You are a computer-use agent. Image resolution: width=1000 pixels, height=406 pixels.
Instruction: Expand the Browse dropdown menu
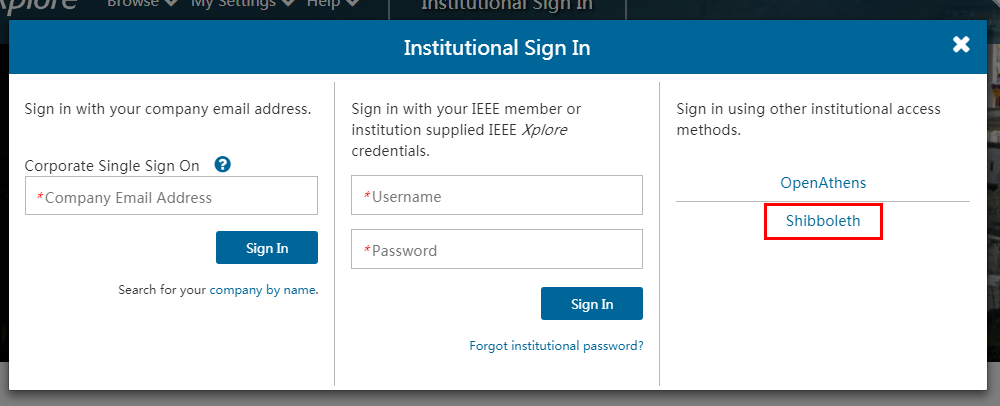143,5
